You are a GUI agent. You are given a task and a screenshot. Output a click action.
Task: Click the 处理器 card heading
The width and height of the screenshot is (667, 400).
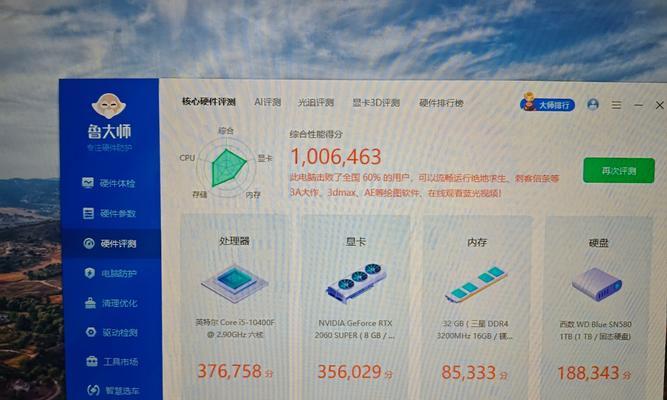tap(234, 241)
